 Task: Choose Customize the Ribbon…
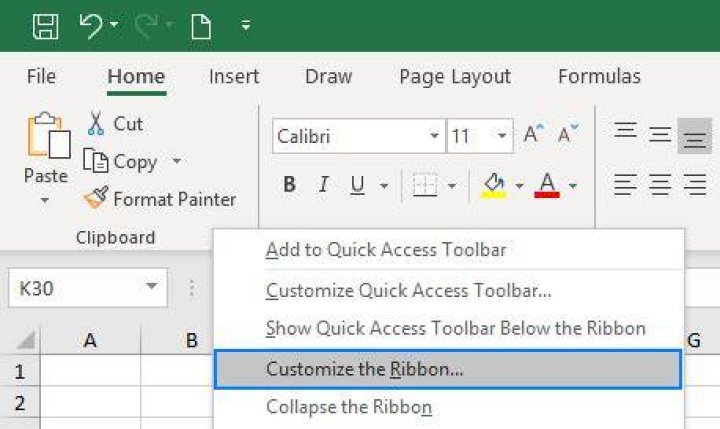click(448, 369)
